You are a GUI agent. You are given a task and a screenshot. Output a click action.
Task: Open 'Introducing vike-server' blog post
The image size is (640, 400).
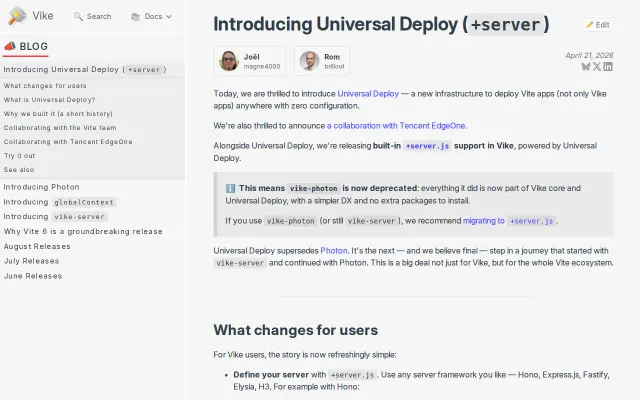click(x=56, y=217)
